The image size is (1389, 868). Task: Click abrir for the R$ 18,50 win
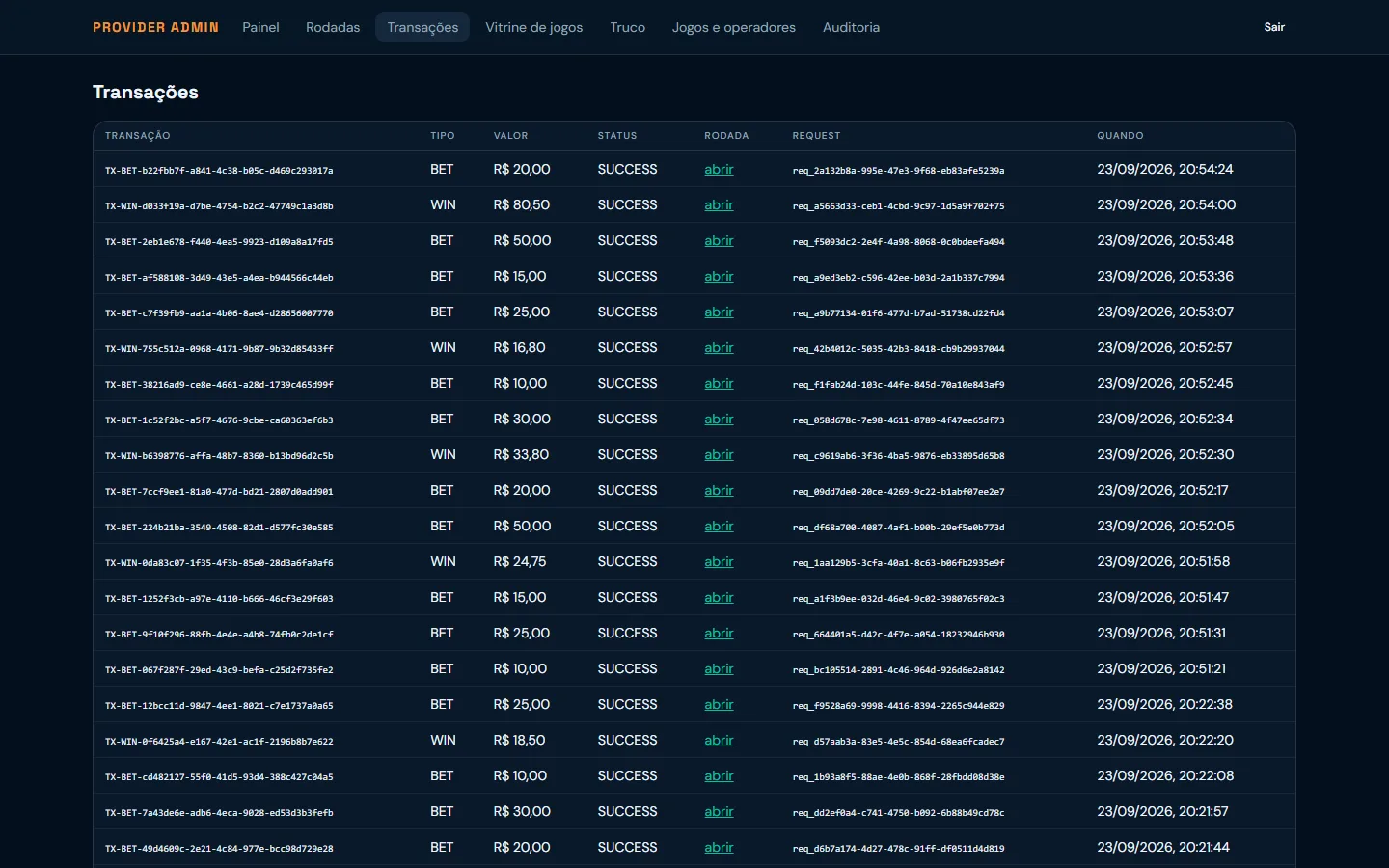[x=719, y=740]
